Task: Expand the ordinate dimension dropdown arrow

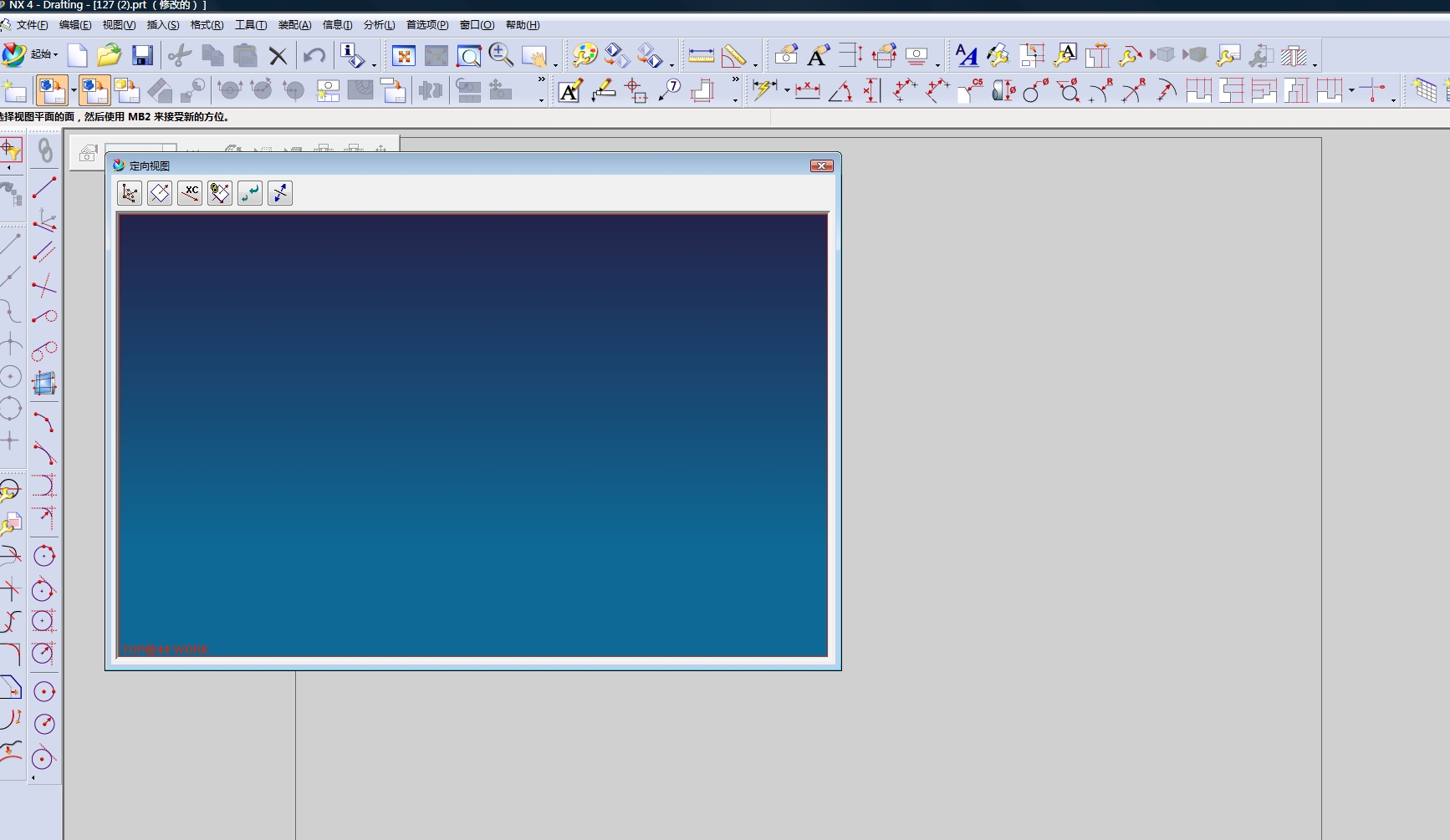Action: click(x=1393, y=99)
